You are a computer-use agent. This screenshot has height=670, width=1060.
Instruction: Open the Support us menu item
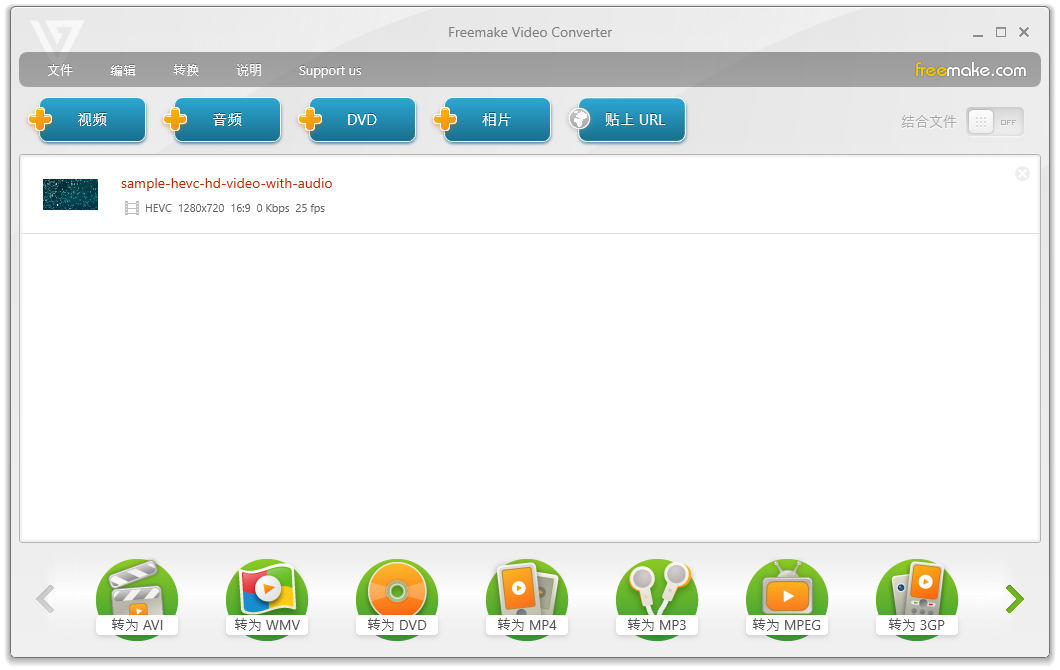pos(330,71)
